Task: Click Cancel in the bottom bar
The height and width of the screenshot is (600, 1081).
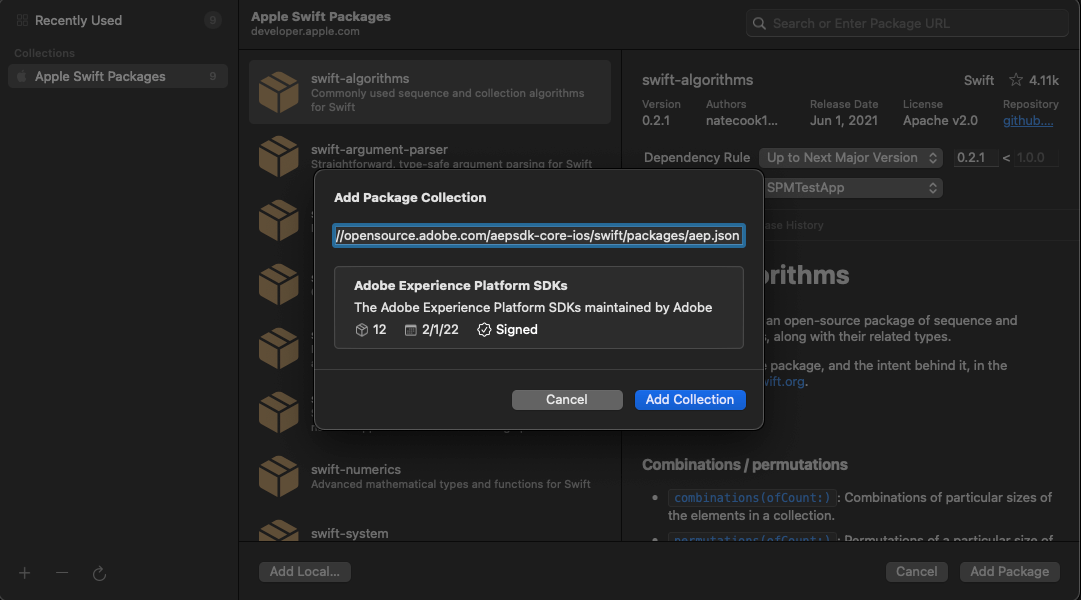Action: click(x=916, y=572)
